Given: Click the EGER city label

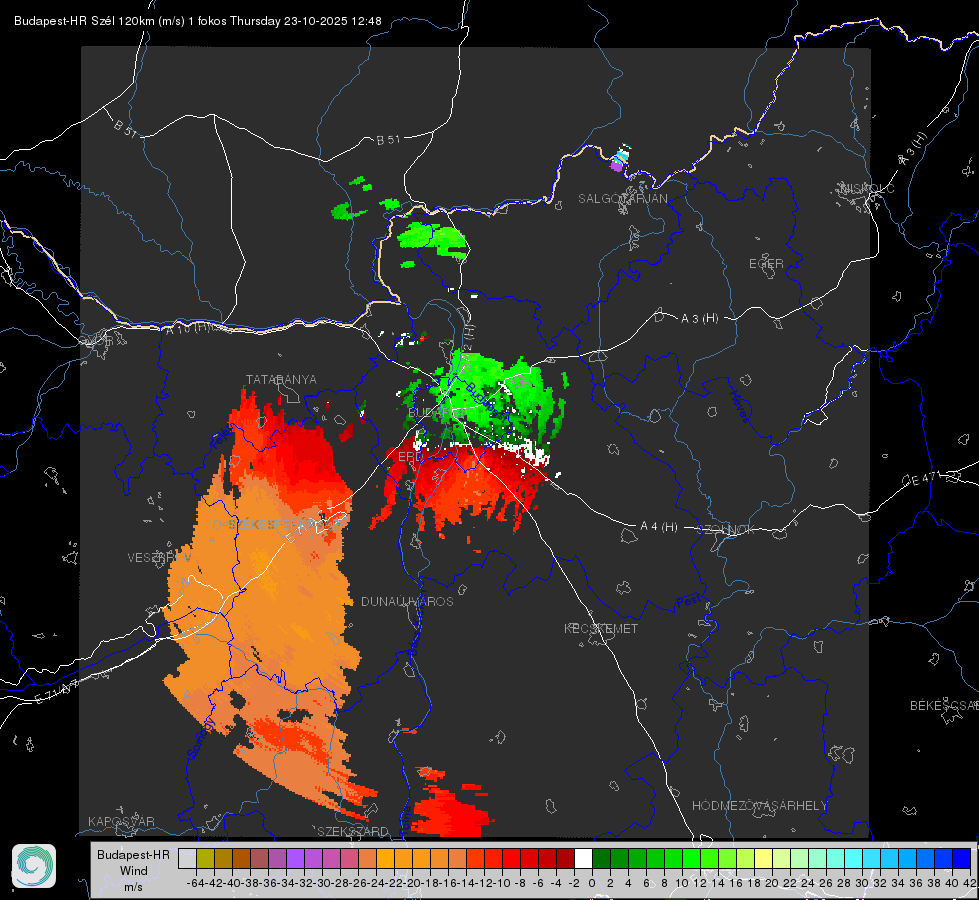Looking at the screenshot, I should 766,264.
